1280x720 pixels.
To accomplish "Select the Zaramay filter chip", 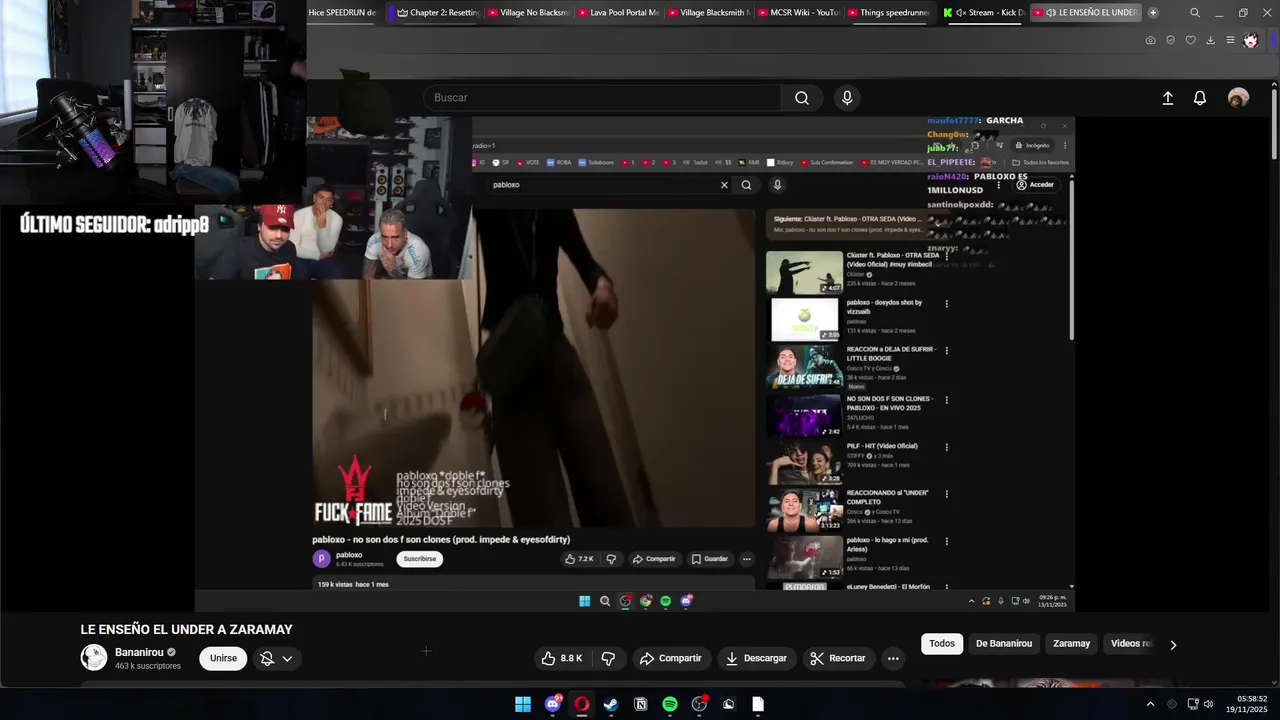I will coord(1071,644).
